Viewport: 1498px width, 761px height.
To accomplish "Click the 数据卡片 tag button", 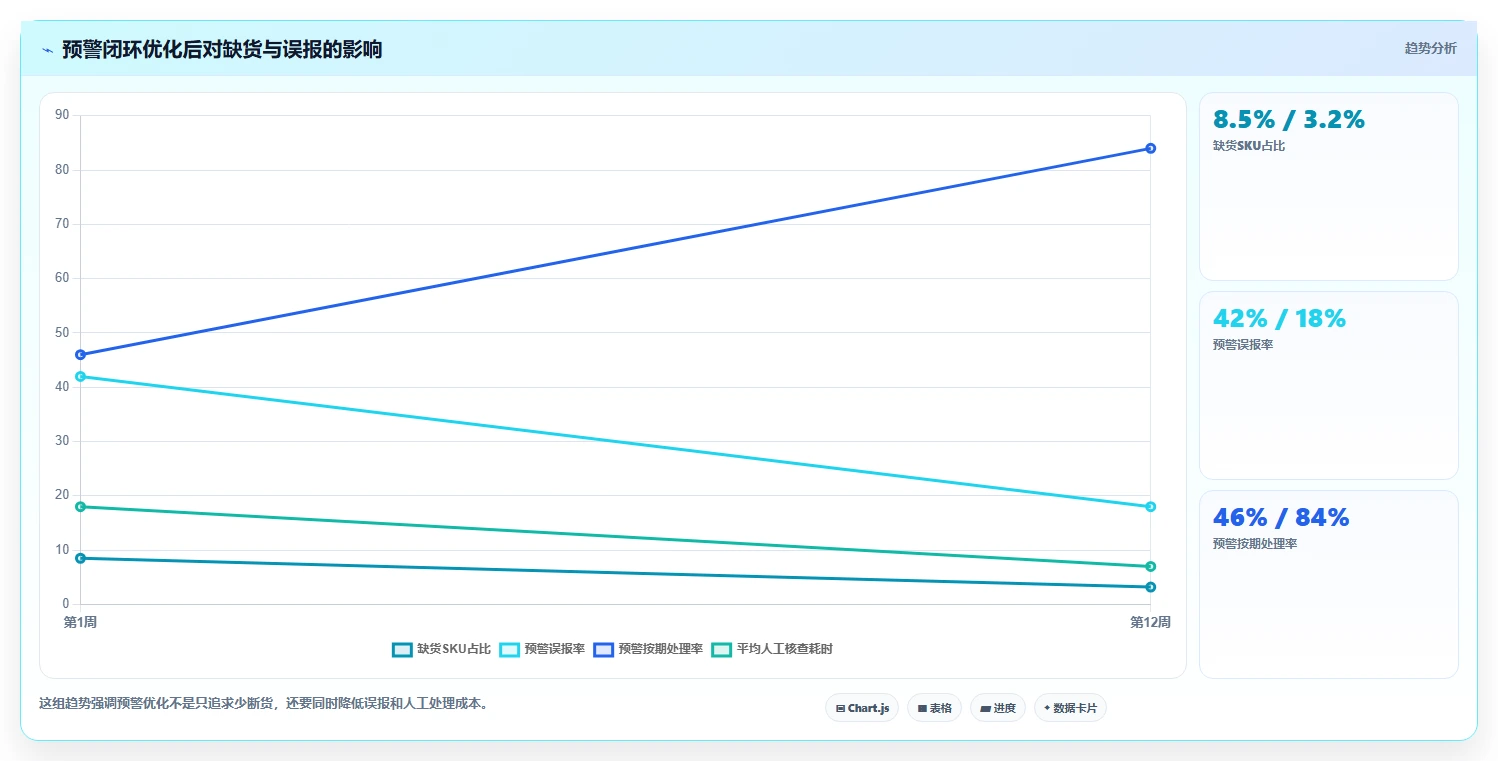I will (x=1070, y=708).
